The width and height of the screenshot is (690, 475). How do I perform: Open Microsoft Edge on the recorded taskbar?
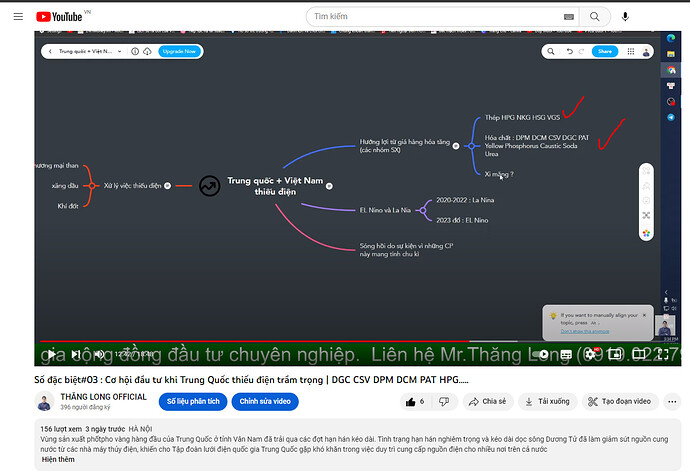coord(671,38)
